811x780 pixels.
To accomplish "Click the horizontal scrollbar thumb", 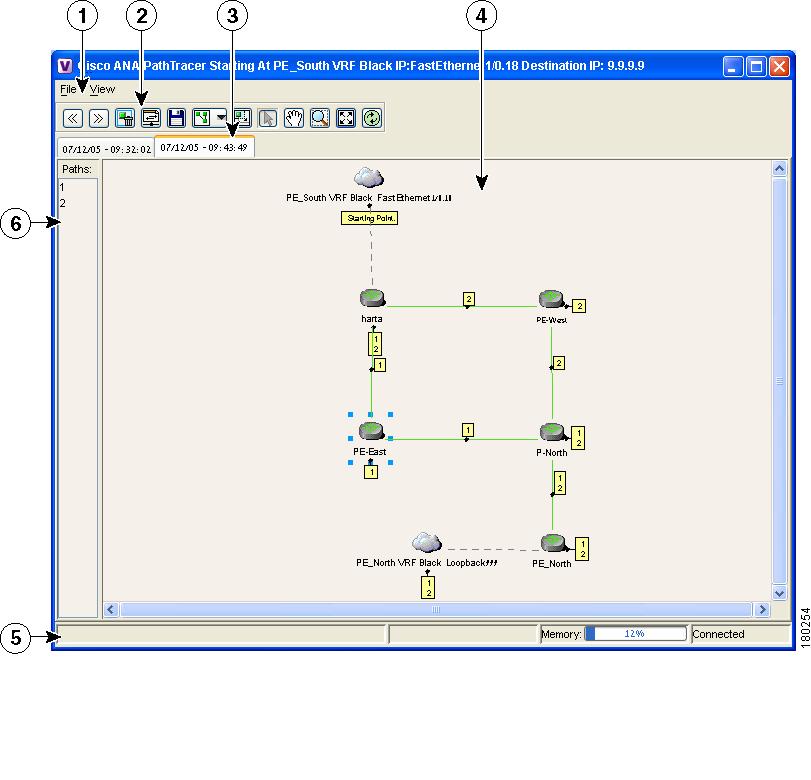I will [x=436, y=609].
